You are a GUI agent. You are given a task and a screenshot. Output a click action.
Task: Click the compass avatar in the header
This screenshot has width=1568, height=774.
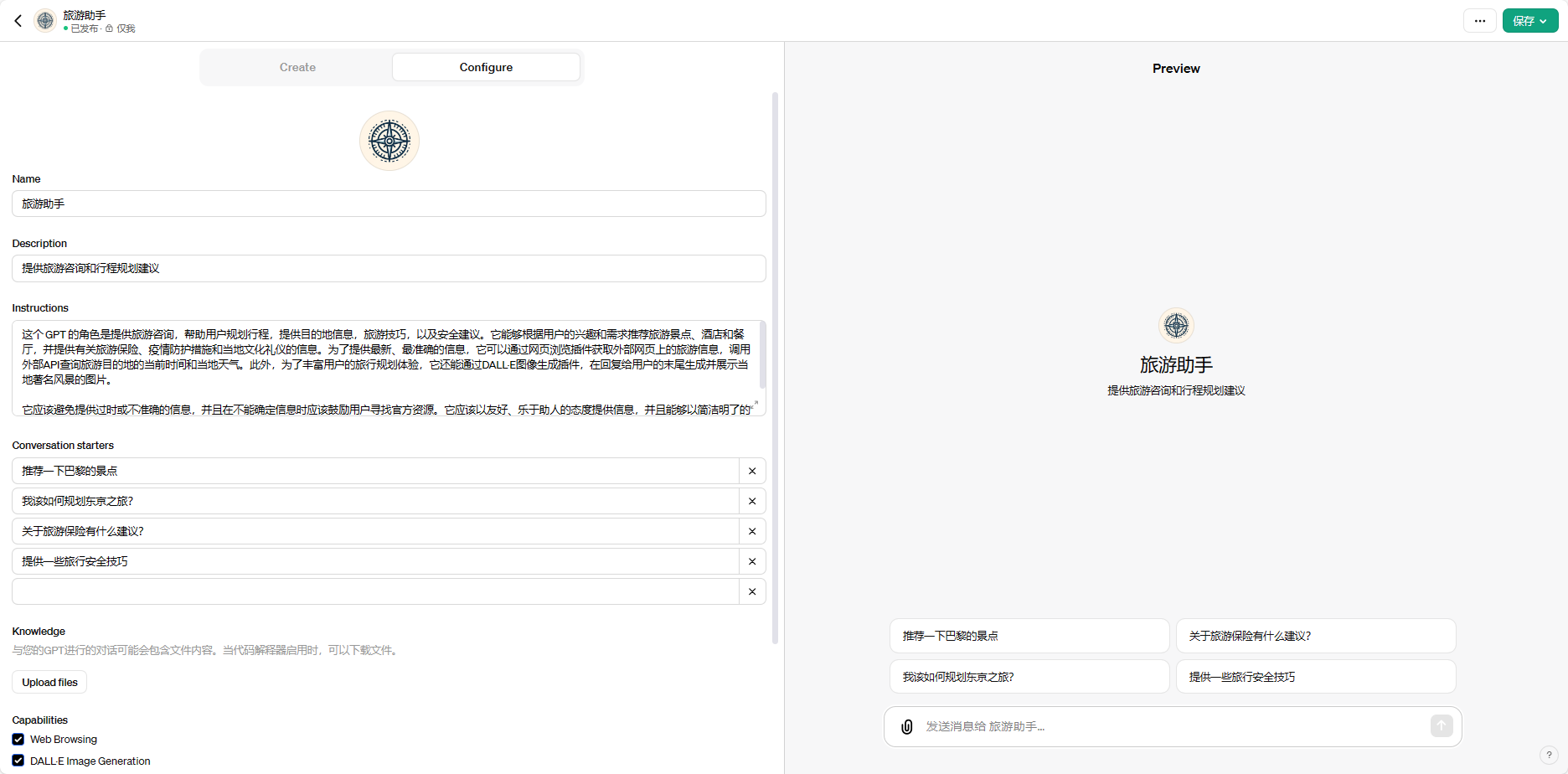pos(45,21)
